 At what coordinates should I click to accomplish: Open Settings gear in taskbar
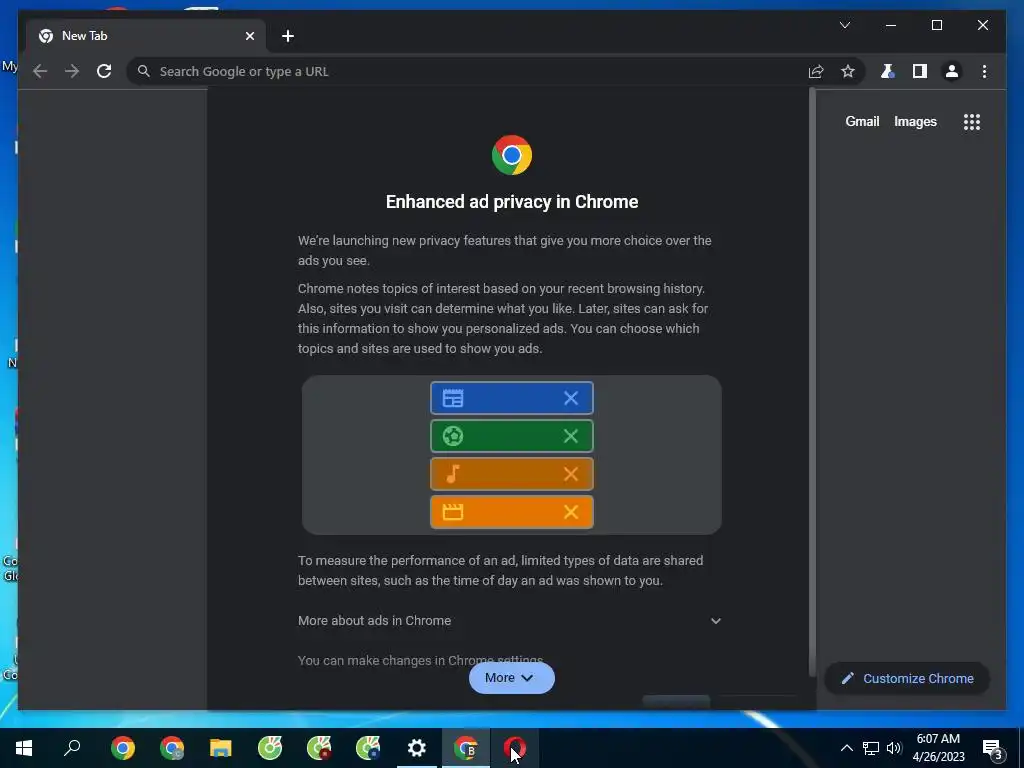pyautogui.click(x=417, y=748)
